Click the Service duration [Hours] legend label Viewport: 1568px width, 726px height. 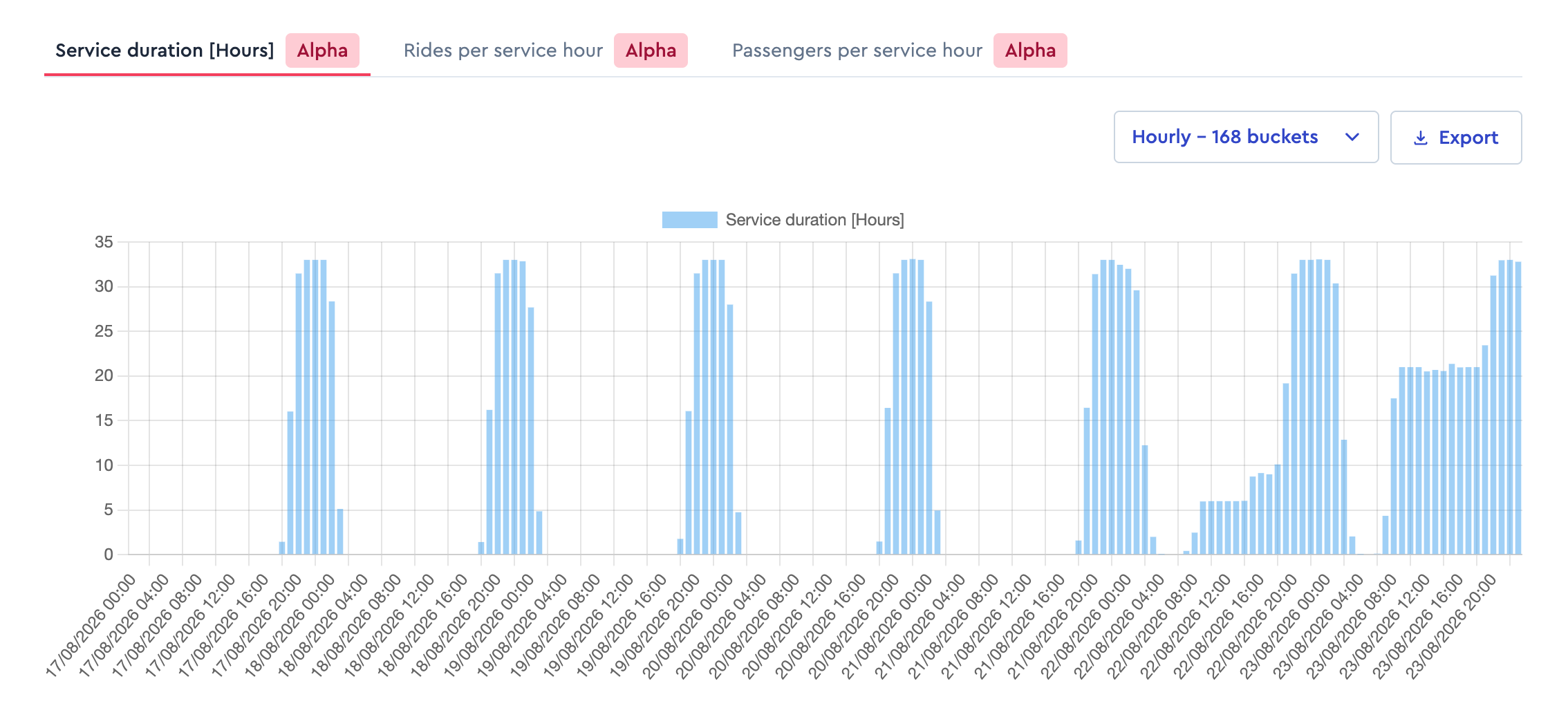pos(814,220)
